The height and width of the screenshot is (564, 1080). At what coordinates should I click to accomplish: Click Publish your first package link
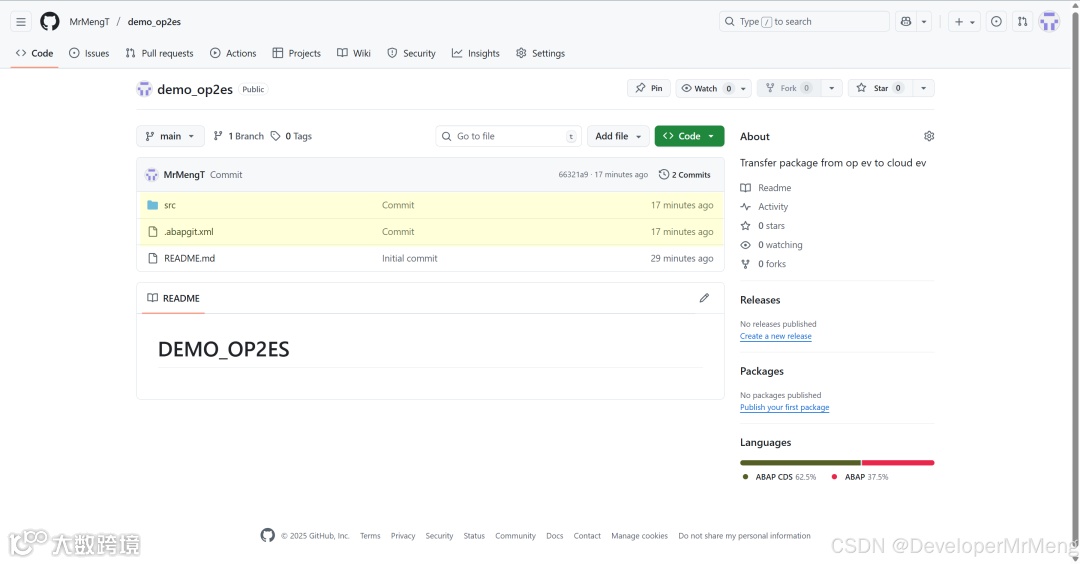(785, 407)
